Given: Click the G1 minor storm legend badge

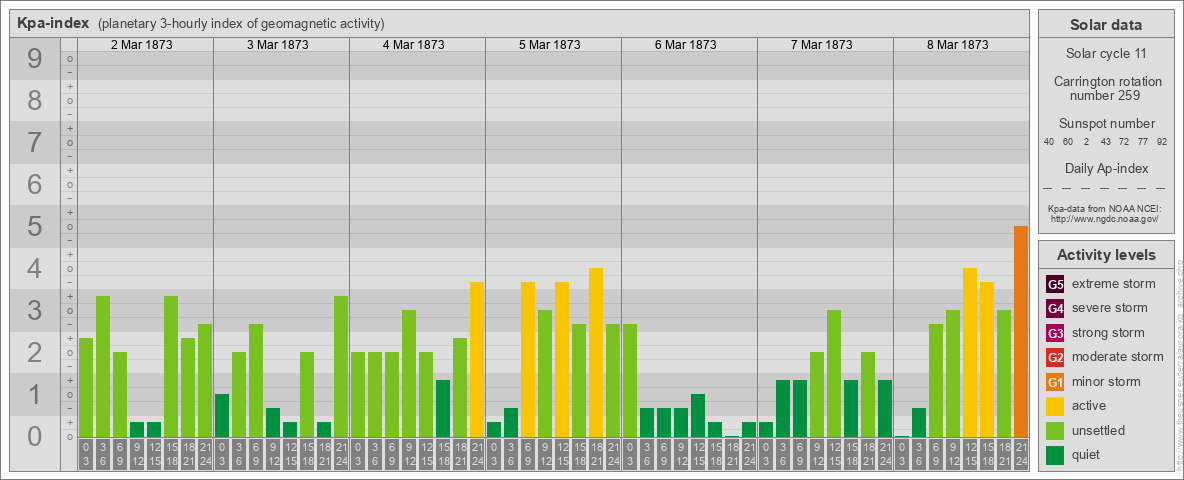Looking at the screenshot, I should tap(1055, 382).
